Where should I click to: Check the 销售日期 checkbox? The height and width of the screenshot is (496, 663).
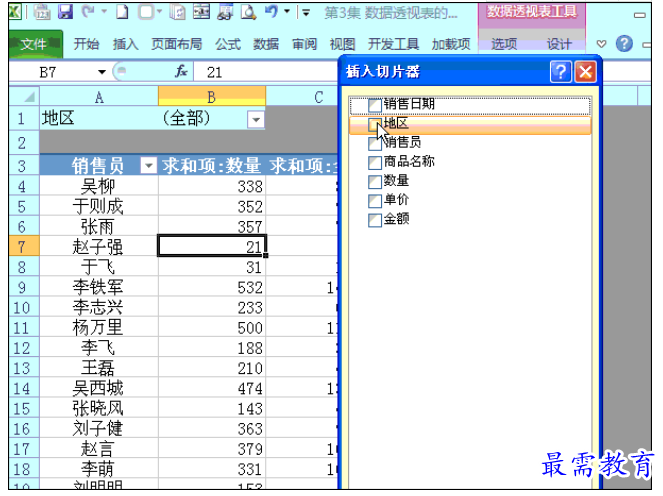[x=375, y=105]
